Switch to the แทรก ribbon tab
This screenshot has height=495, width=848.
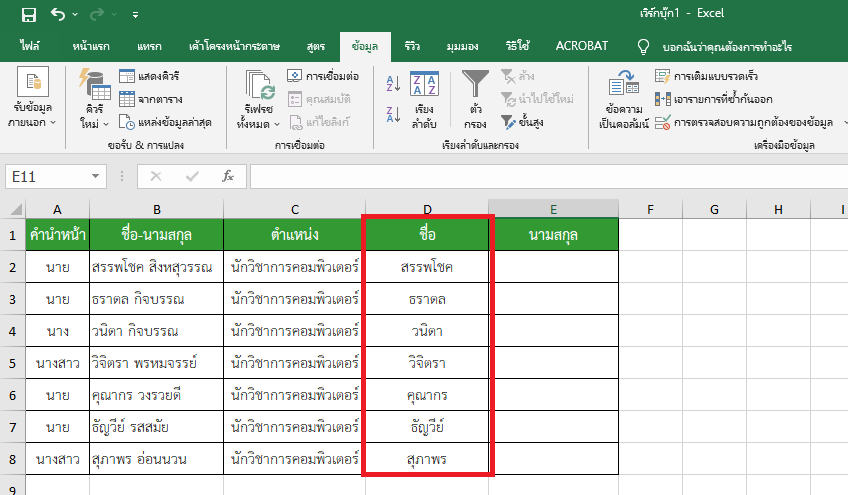[x=149, y=46]
